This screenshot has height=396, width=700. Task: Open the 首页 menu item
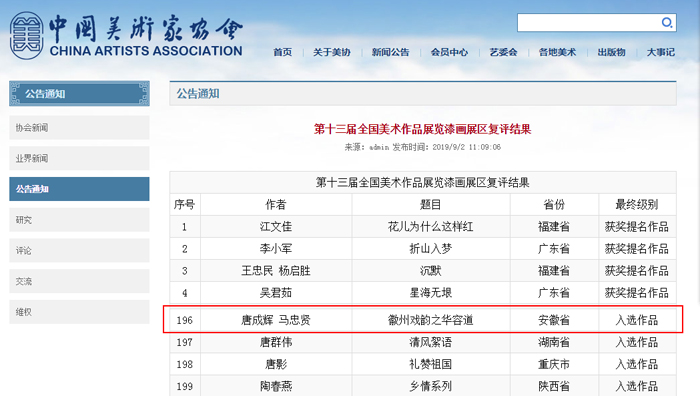(283, 52)
